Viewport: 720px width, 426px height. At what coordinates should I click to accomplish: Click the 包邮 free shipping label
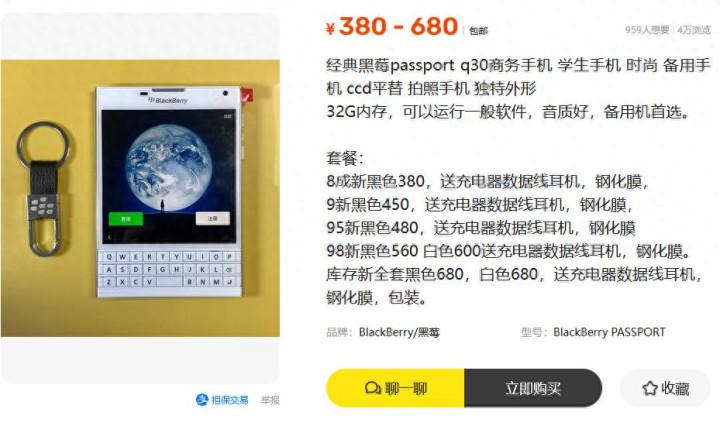pos(478,31)
